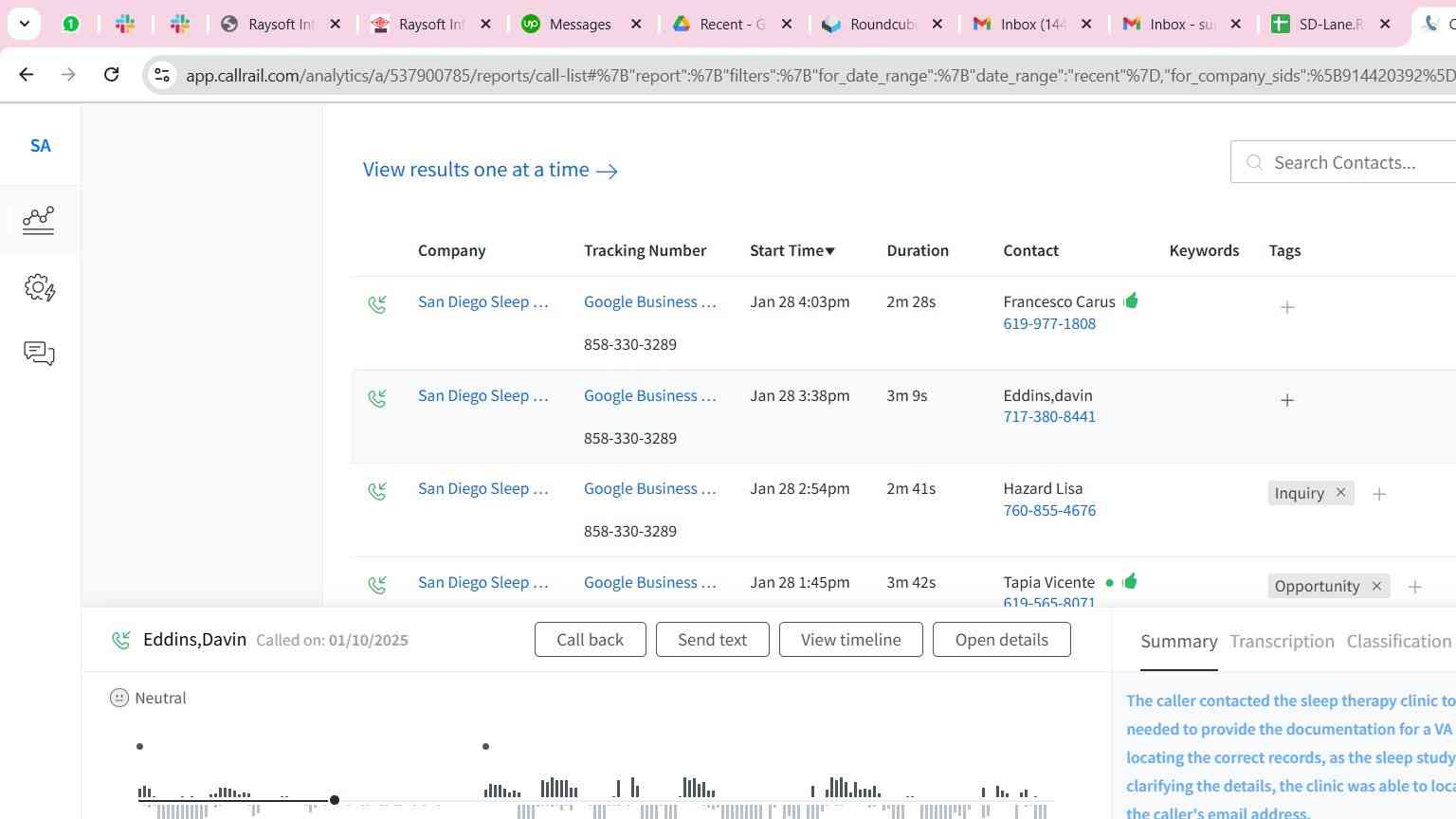Open the Summary tab

[x=1178, y=642]
